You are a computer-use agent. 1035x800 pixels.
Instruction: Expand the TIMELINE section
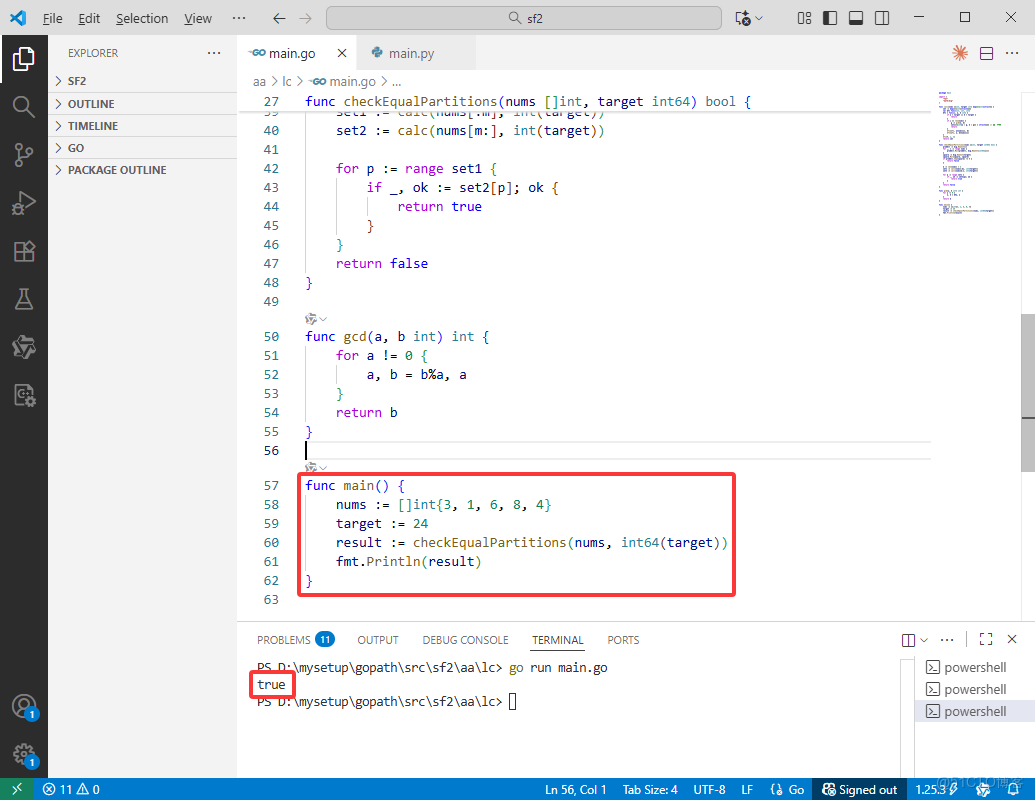[x=143, y=125]
